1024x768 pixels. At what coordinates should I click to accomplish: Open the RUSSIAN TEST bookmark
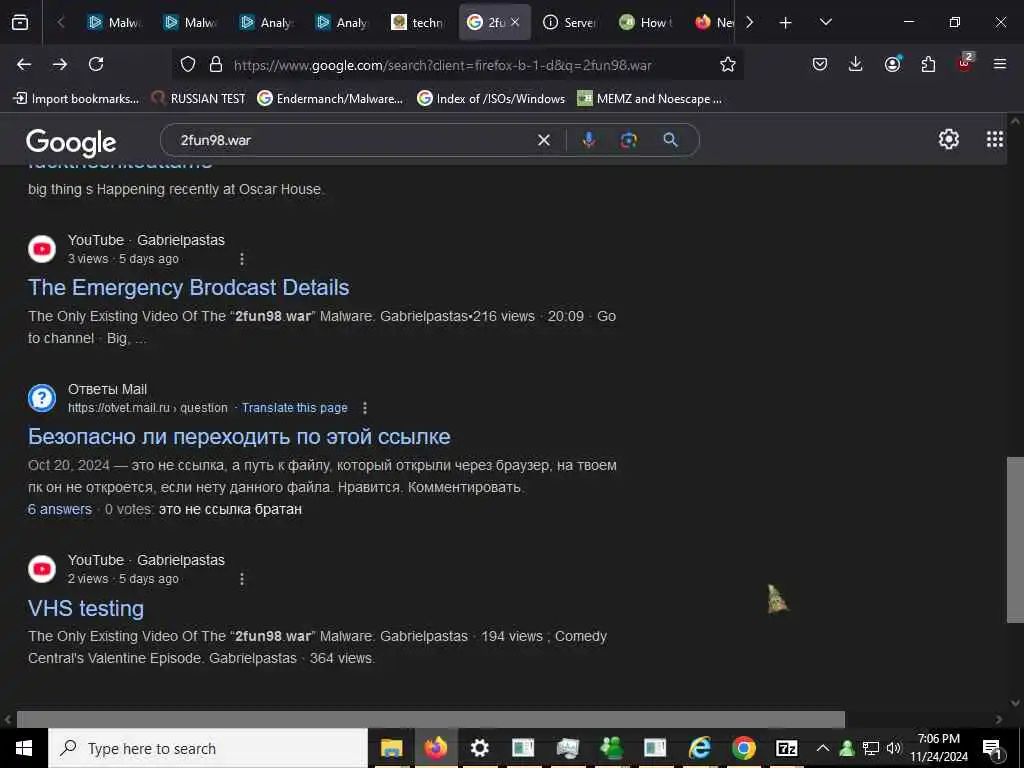pos(199,99)
